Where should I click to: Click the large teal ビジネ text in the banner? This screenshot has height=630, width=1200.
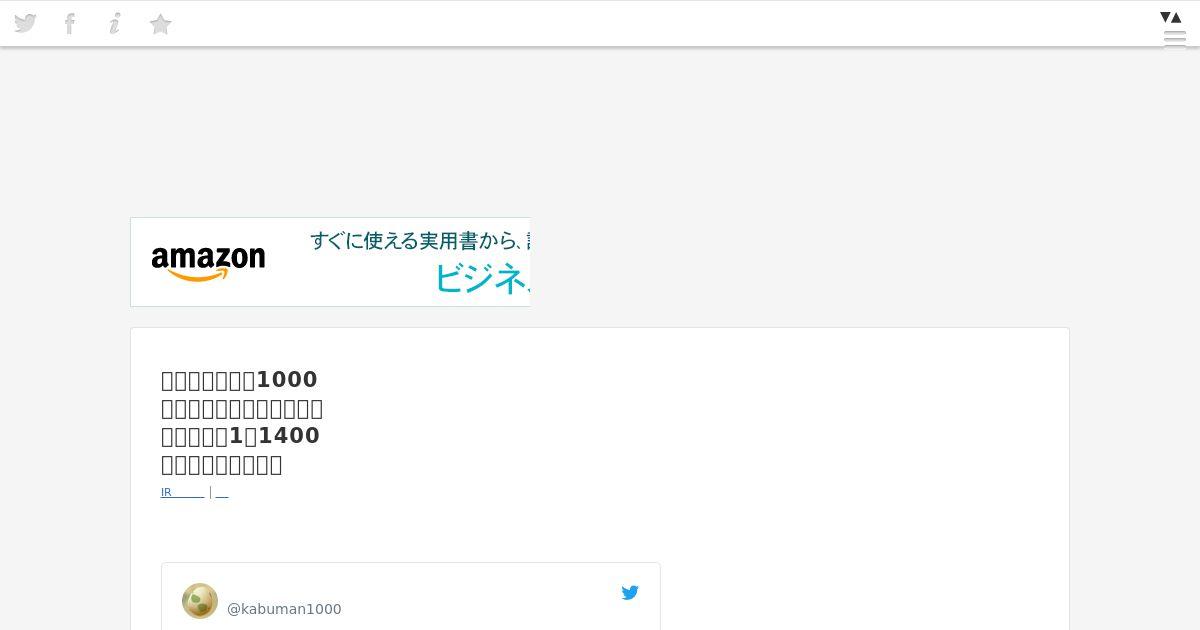tap(481, 278)
